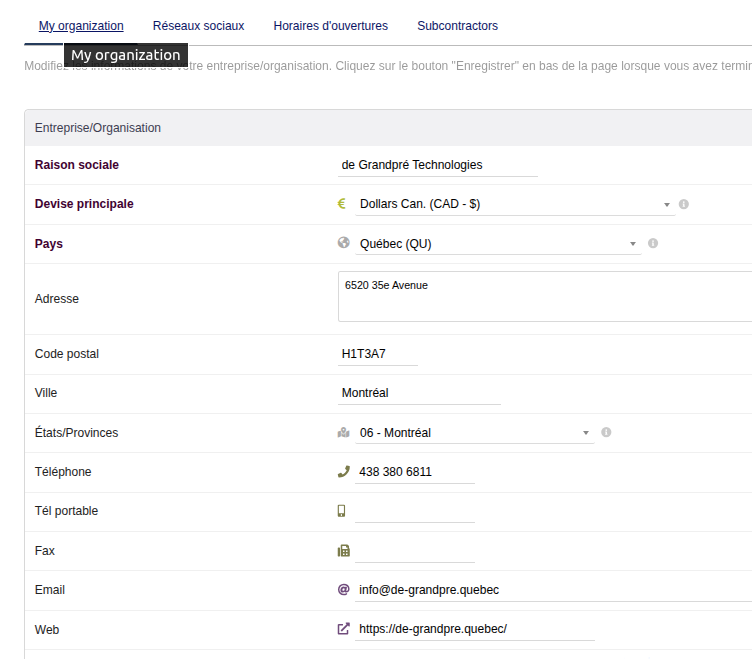Image resolution: width=752 pixels, height=659 pixels.
Task: Open the Devise principale currency dropdown
Action: point(515,204)
